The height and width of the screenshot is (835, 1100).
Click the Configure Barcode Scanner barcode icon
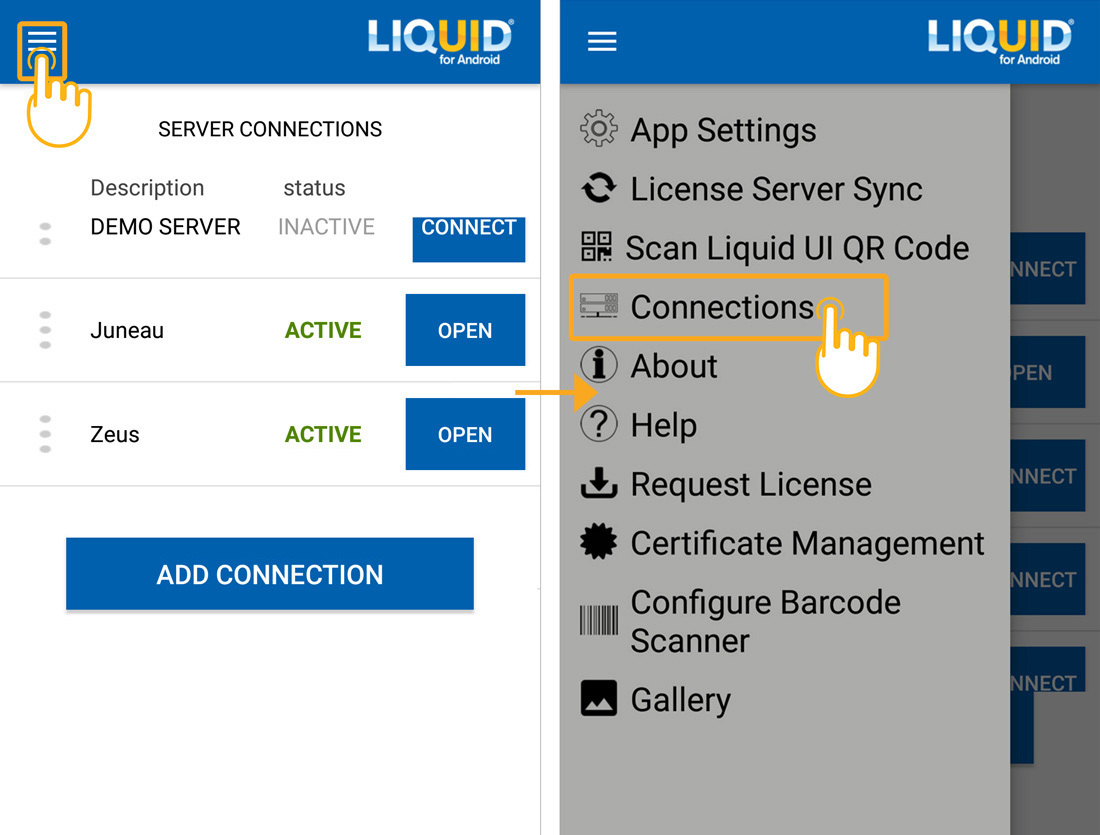599,621
